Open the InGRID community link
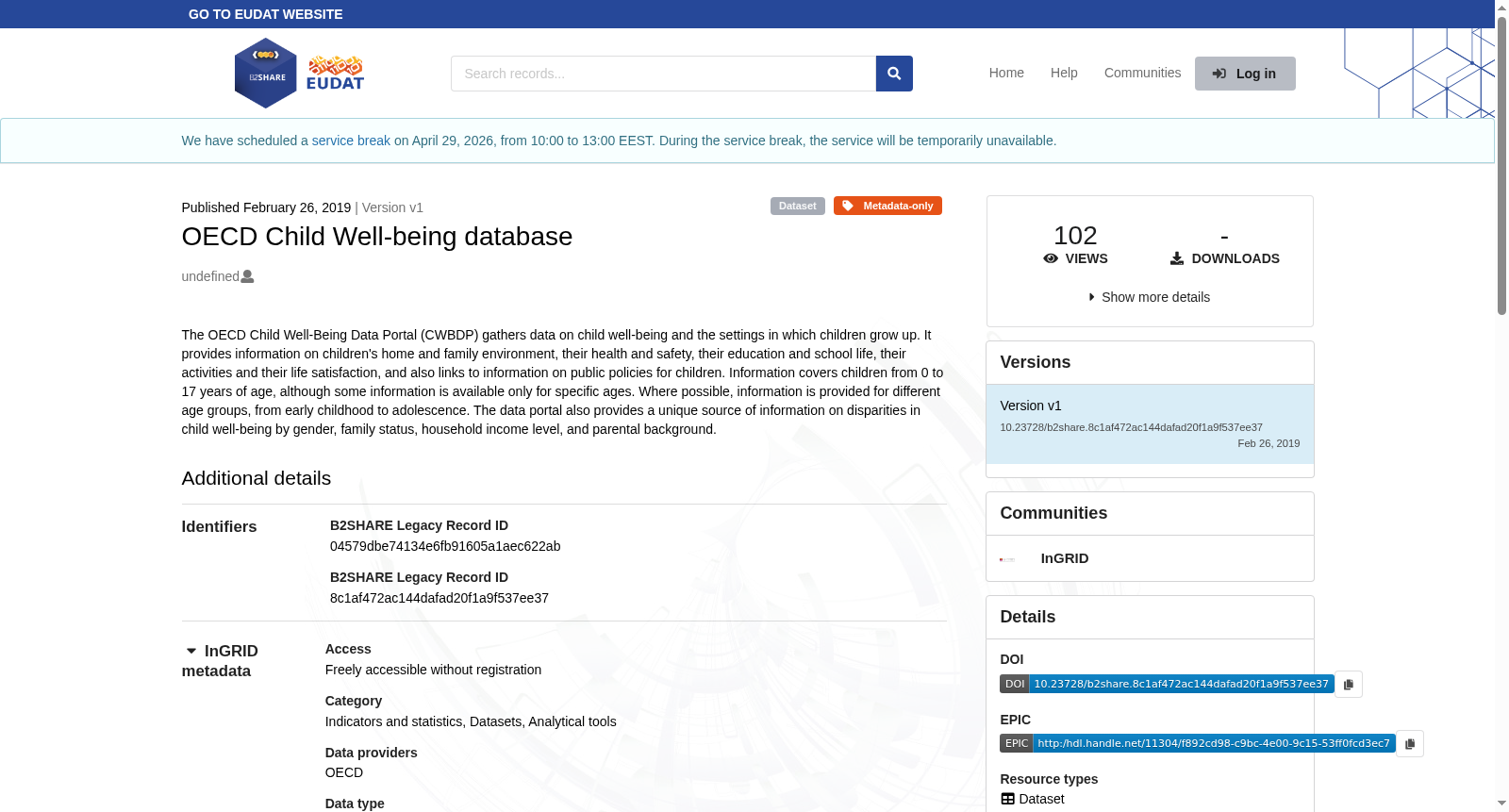This screenshot has height=812, width=1509. click(1065, 558)
